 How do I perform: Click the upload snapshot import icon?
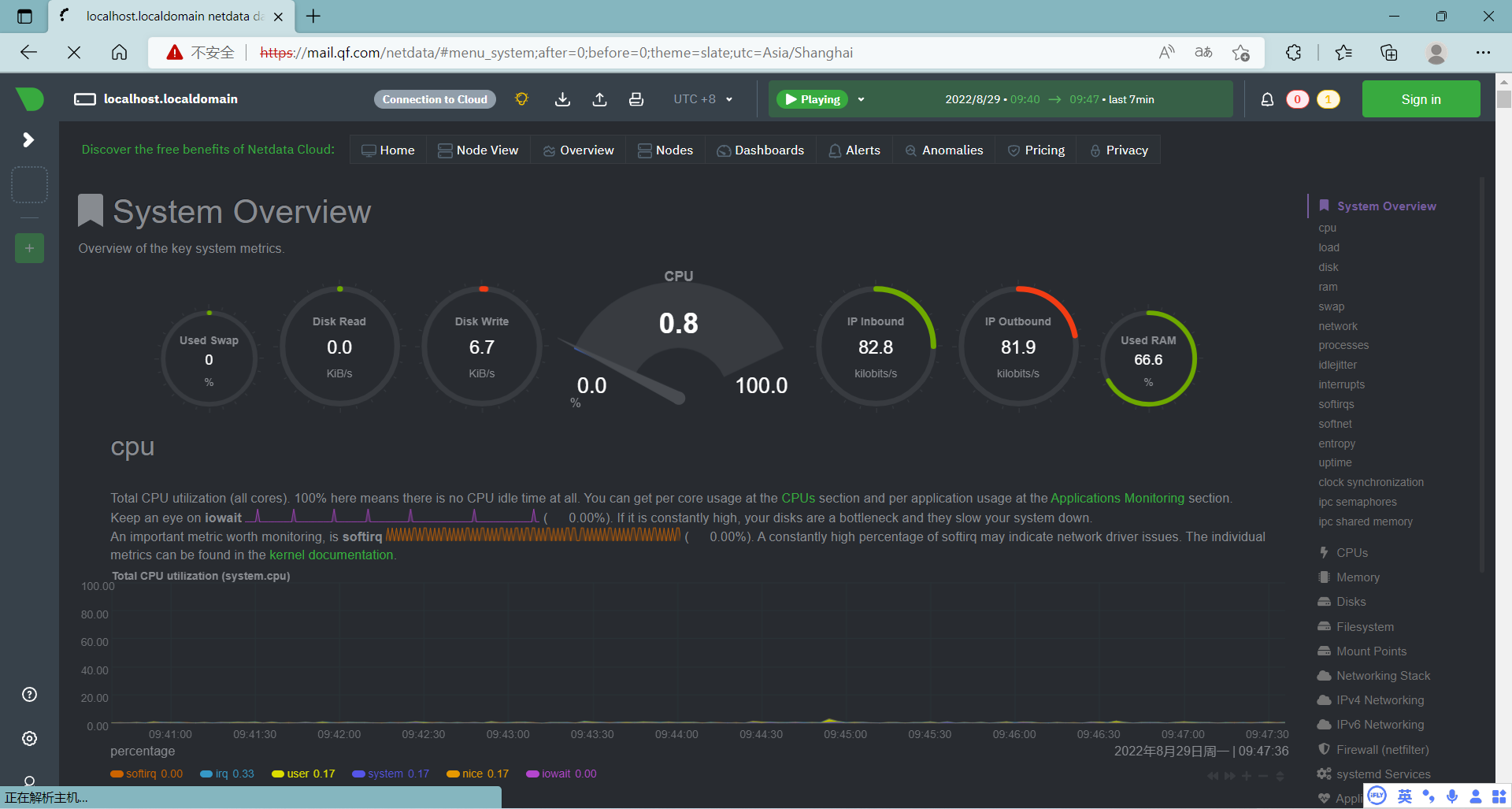click(x=599, y=99)
